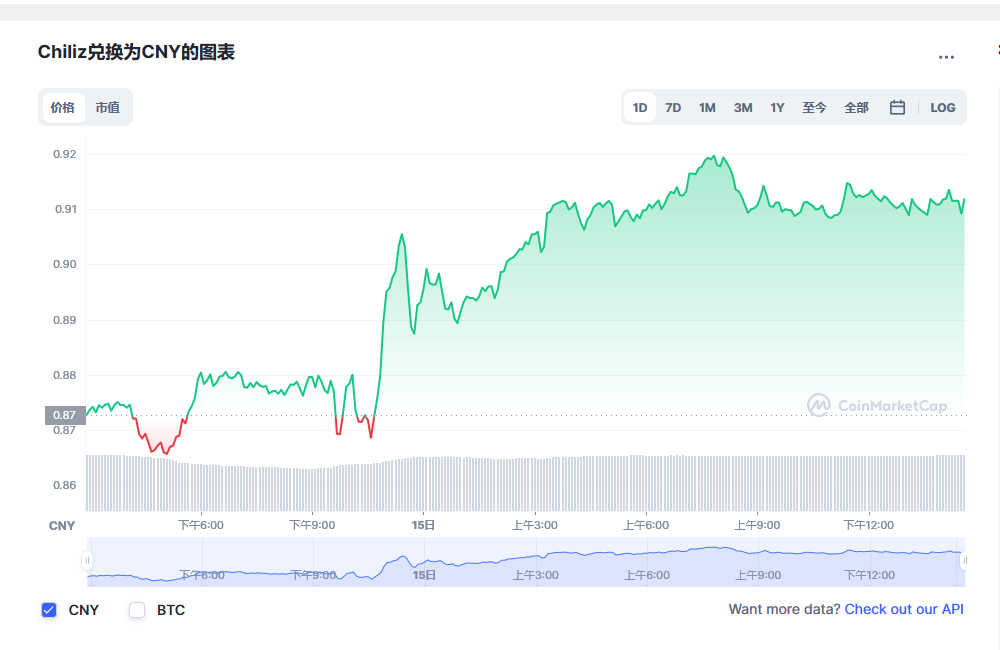The image size is (1000, 650).
Task: Toggle the LOG scale button
Action: pos(942,107)
